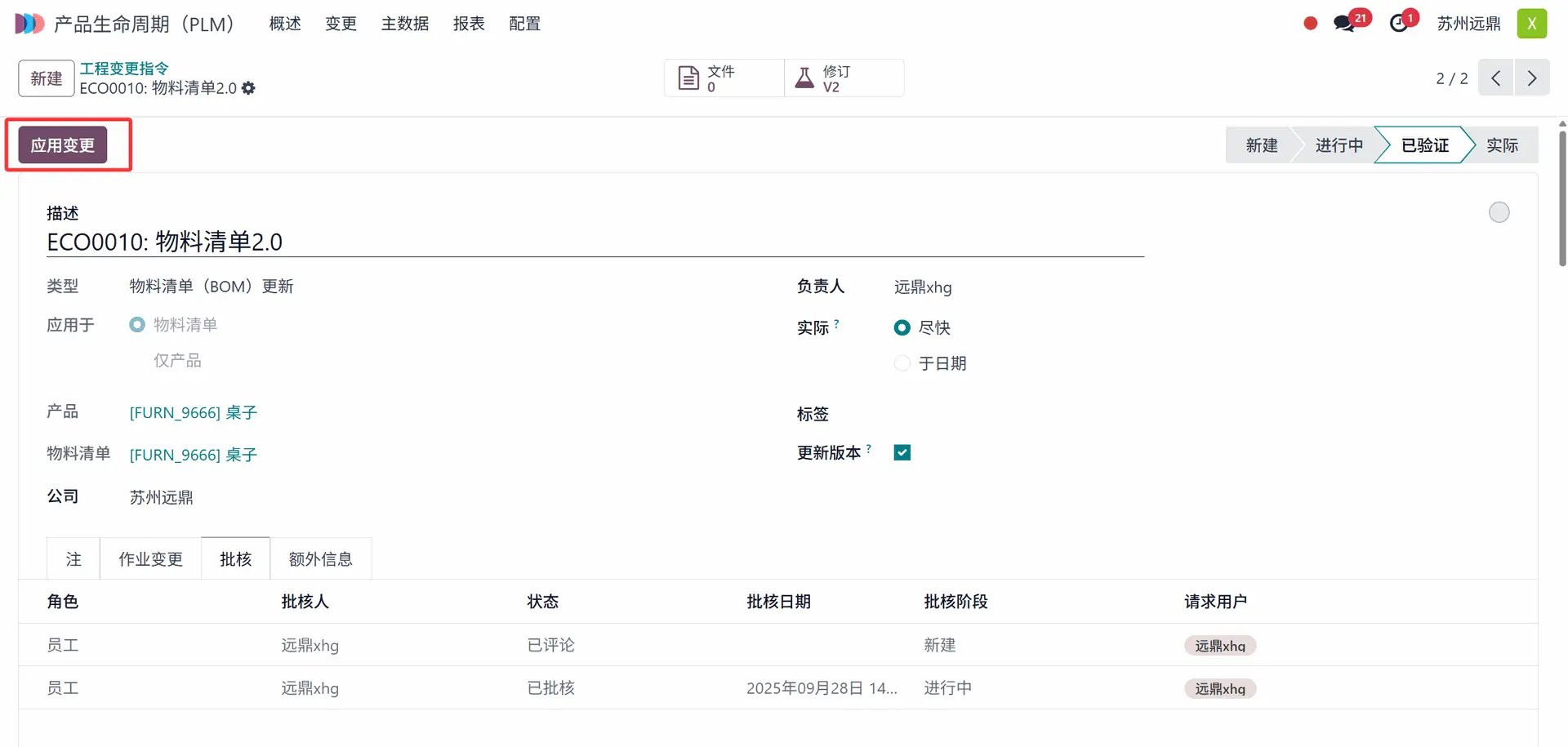Viewport: 1568px width, 747px height.
Task: Open the chat messages icon with 21 badge
Action: tap(1344, 24)
